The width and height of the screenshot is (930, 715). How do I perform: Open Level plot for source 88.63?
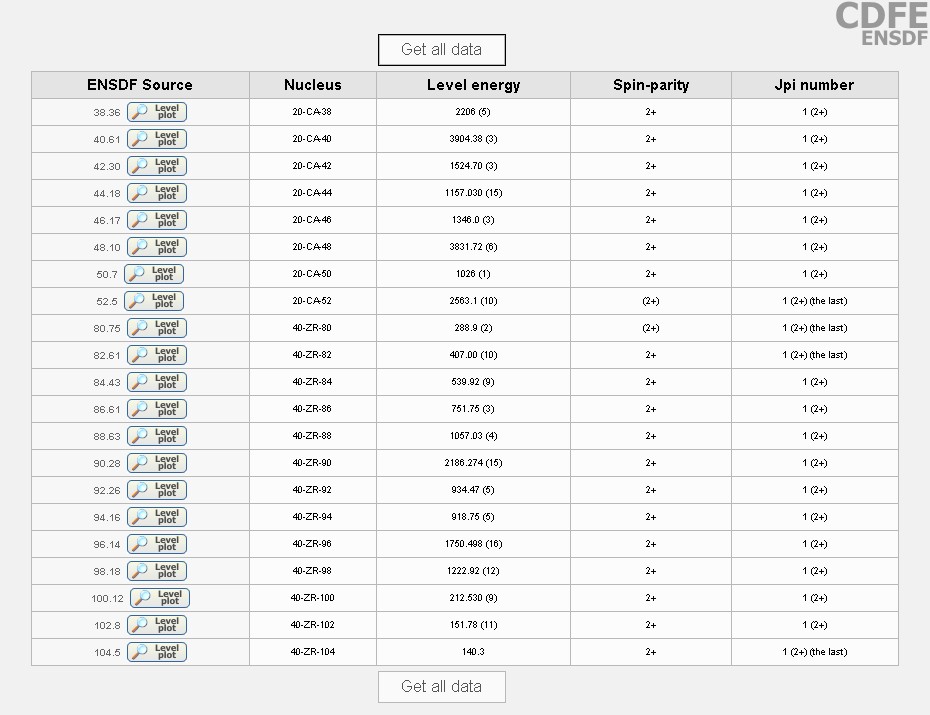[x=157, y=436]
